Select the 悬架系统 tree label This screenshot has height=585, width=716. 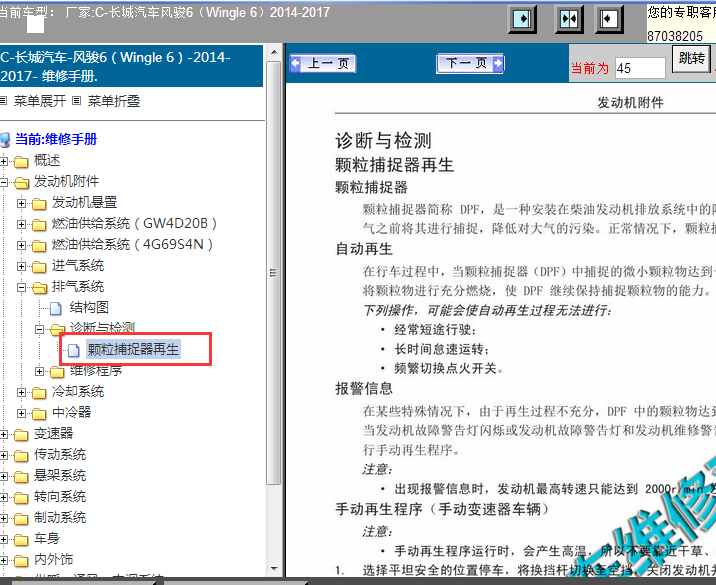pos(60,475)
